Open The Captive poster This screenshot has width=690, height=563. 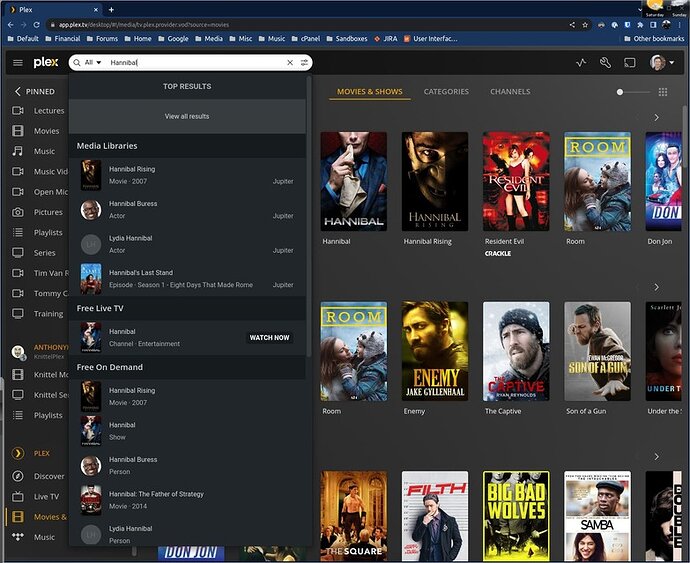click(516, 351)
